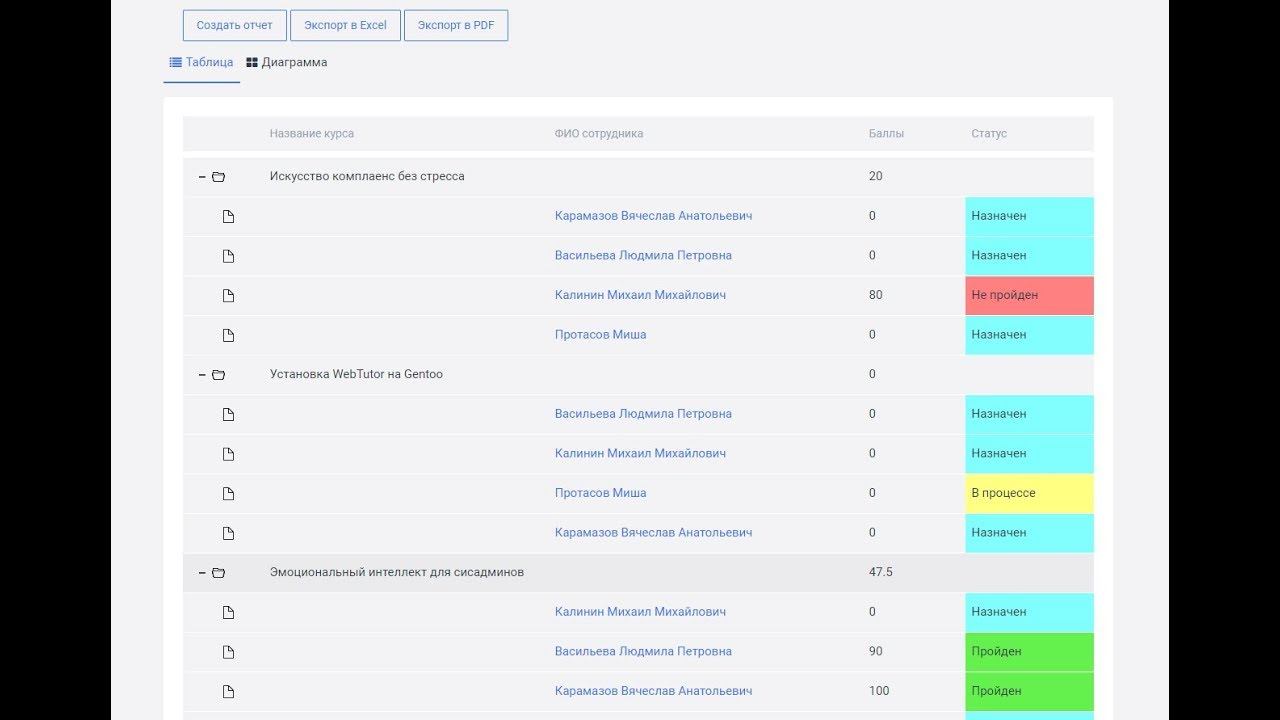Click the «Баллы» column header
Image resolution: width=1280 pixels, height=720 pixels.
(886, 134)
